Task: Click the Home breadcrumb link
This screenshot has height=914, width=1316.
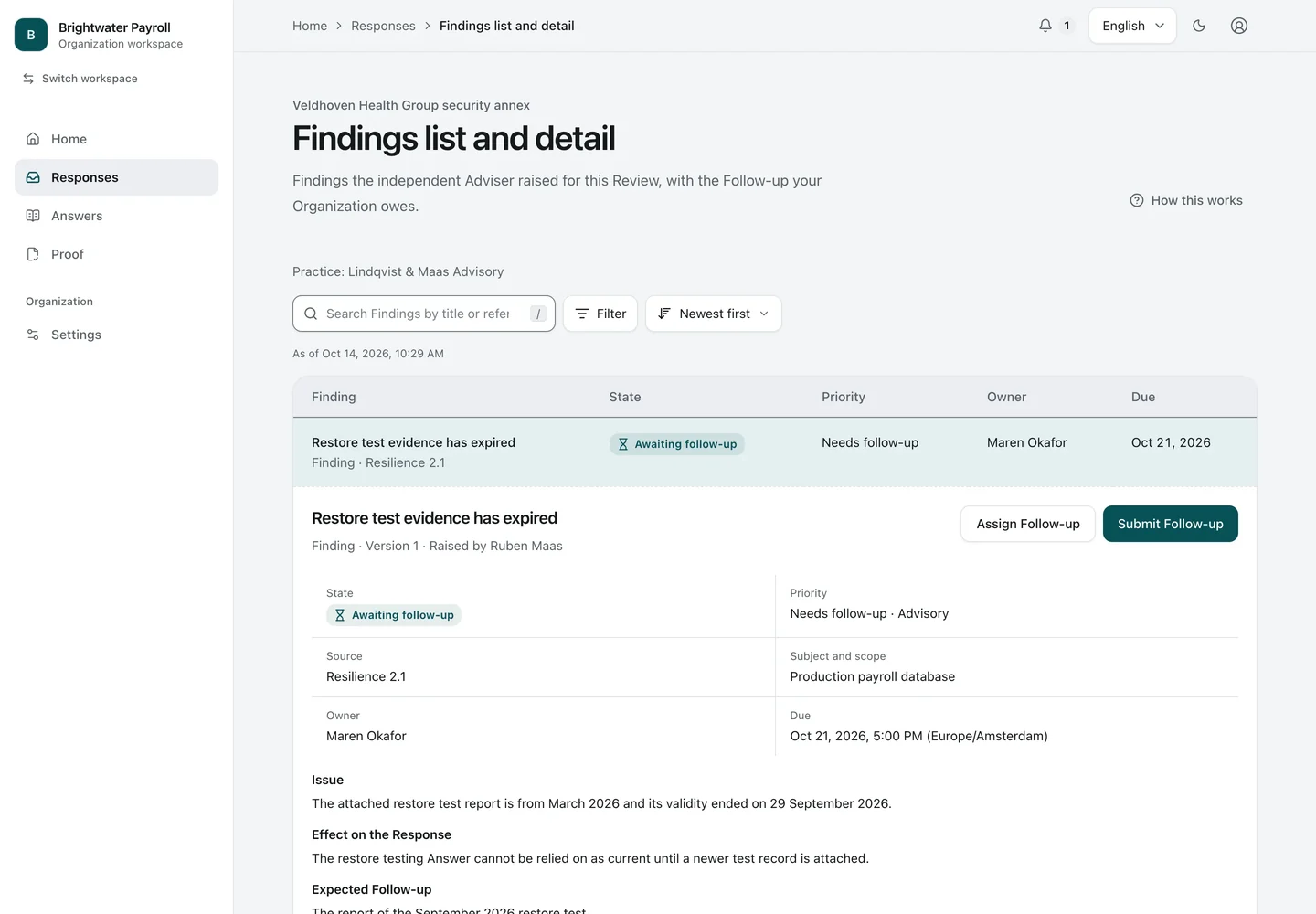Action: tap(310, 26)
